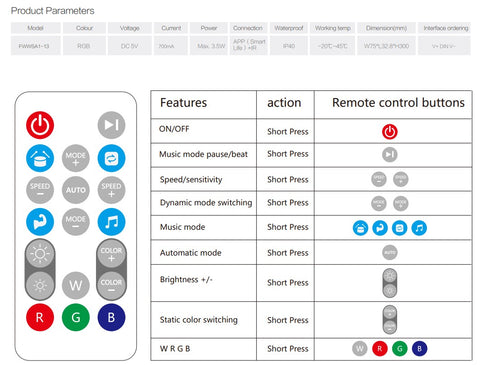Select the MODE – button on the remote
This screenshot has width=480, height=365.
76,222
